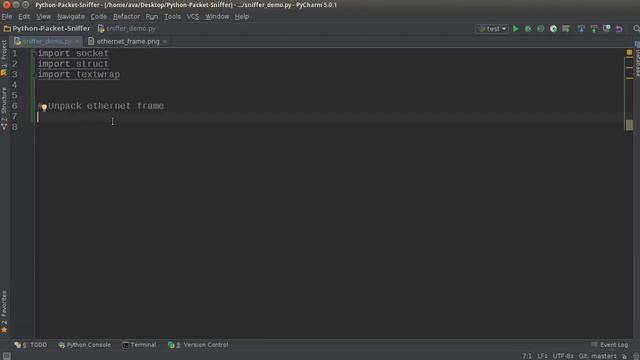
Task: Open the test run configuration dropdown
Action: tap(492, 29)
